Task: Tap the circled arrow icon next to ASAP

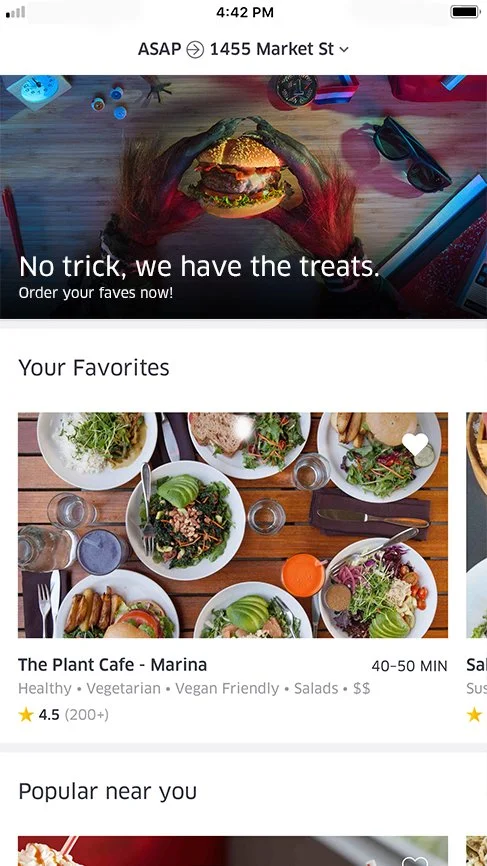Action: click(x=194, y=50)
